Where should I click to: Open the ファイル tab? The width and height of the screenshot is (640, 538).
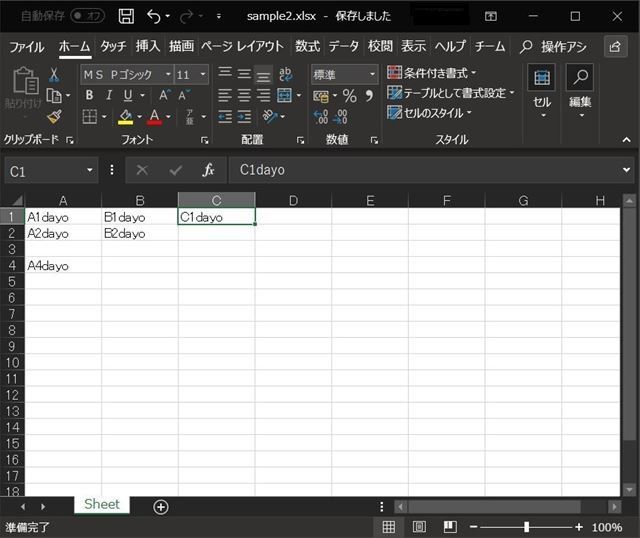[27, 47]
